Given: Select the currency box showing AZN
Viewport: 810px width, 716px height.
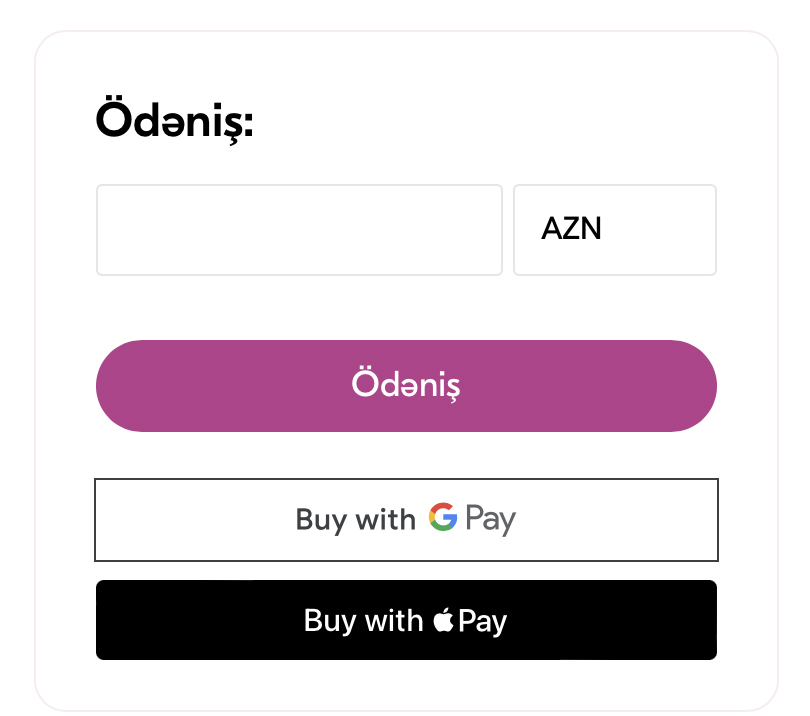Looking at the screenshot, I should [615, 230].
